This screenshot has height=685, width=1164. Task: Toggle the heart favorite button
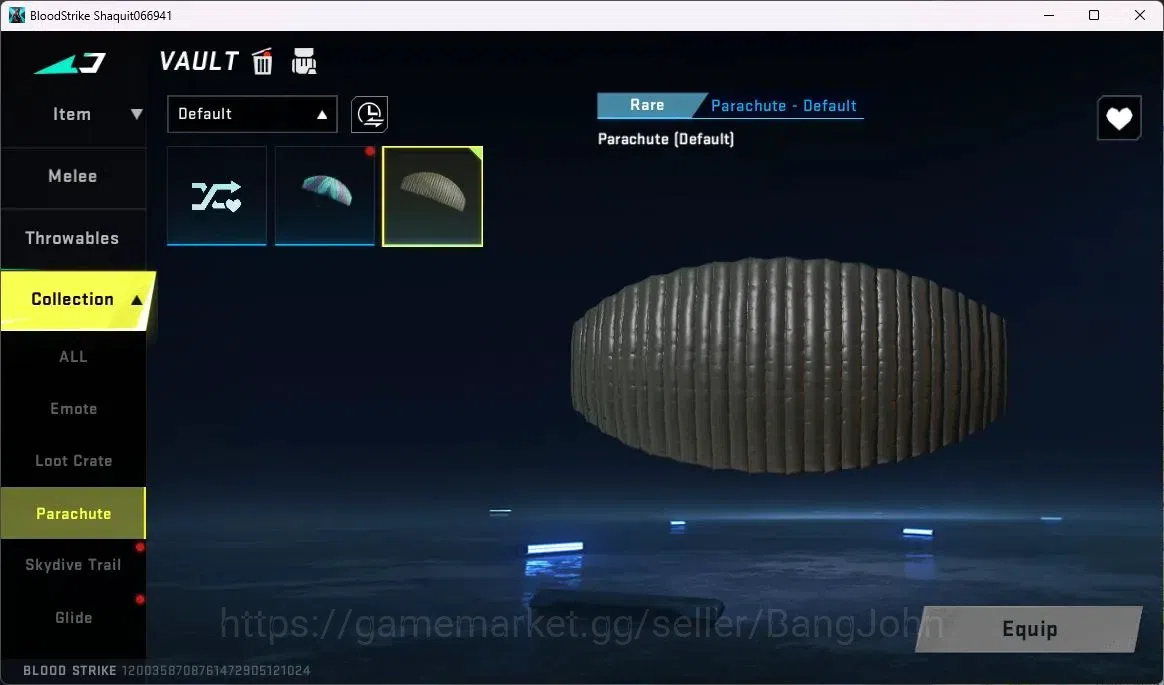pos(1119,118)
